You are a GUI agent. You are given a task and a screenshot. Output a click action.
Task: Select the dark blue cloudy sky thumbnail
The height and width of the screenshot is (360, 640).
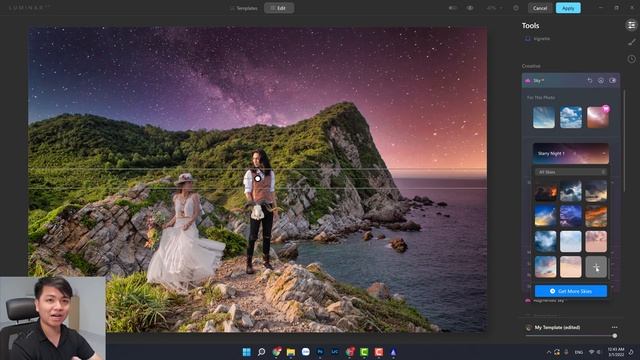tap(545, 242)
